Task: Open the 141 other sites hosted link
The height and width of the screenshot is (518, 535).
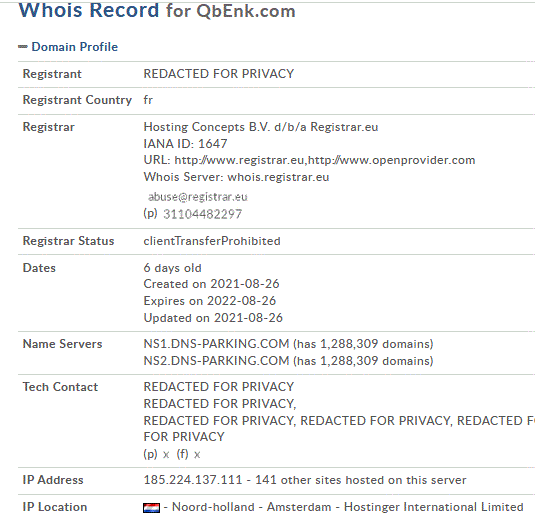Action: coord(361,480)
